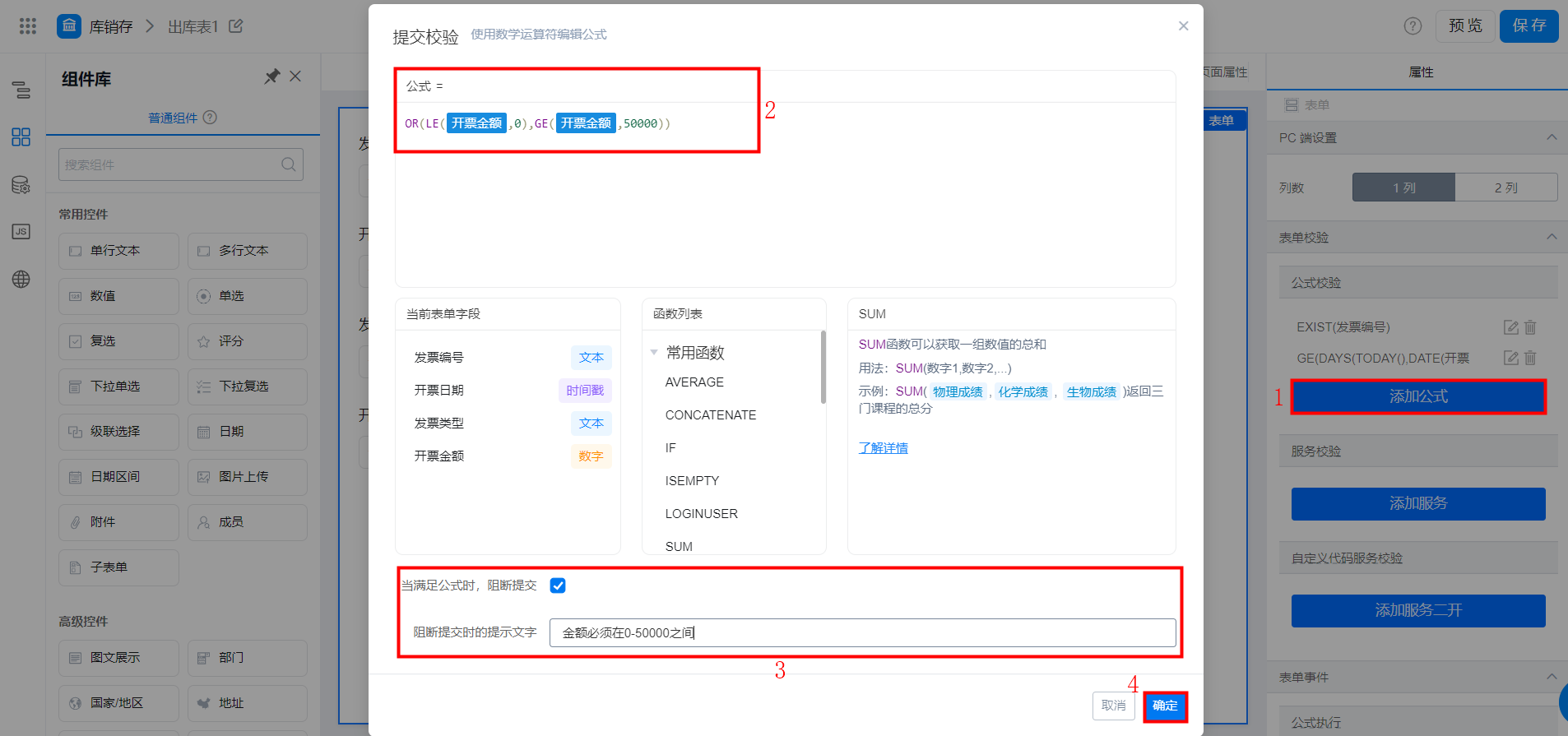Open the 了解详情 link
1568x736 pixels.
point(884,448)
